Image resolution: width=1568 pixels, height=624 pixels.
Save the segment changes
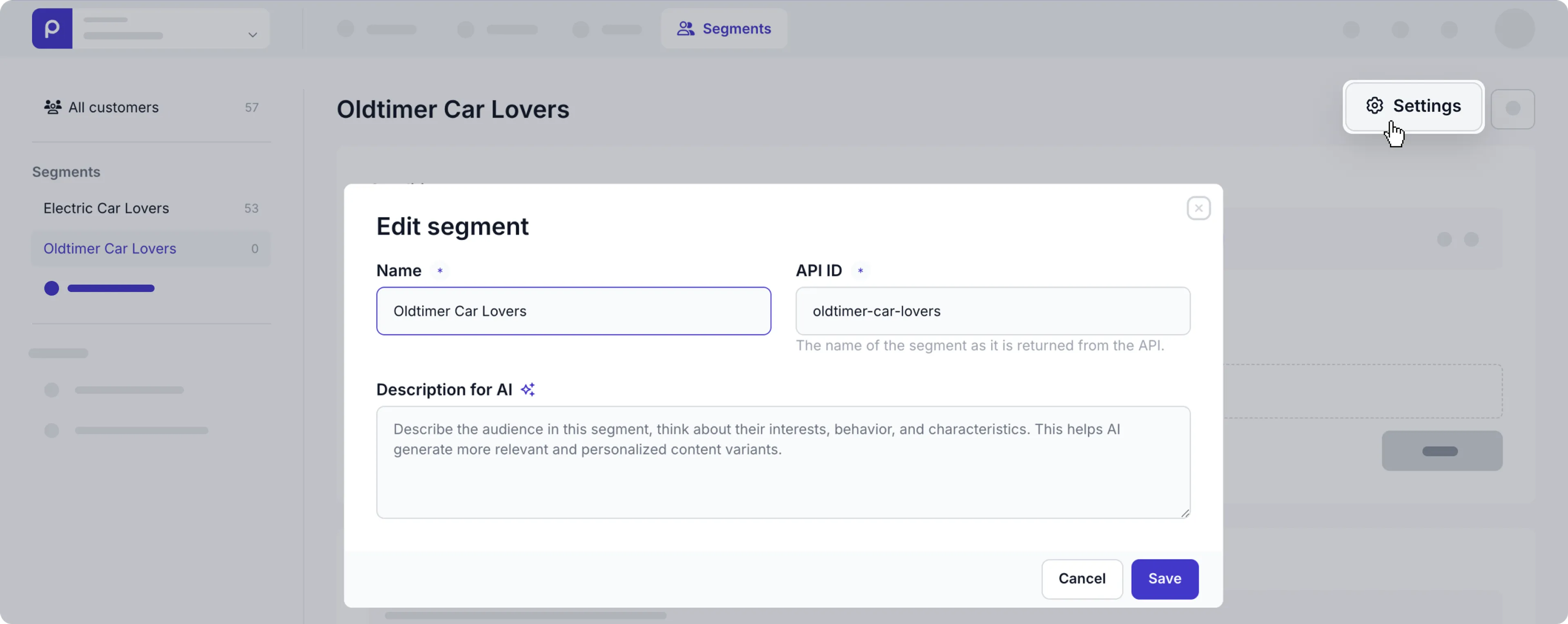point(1164,579)
